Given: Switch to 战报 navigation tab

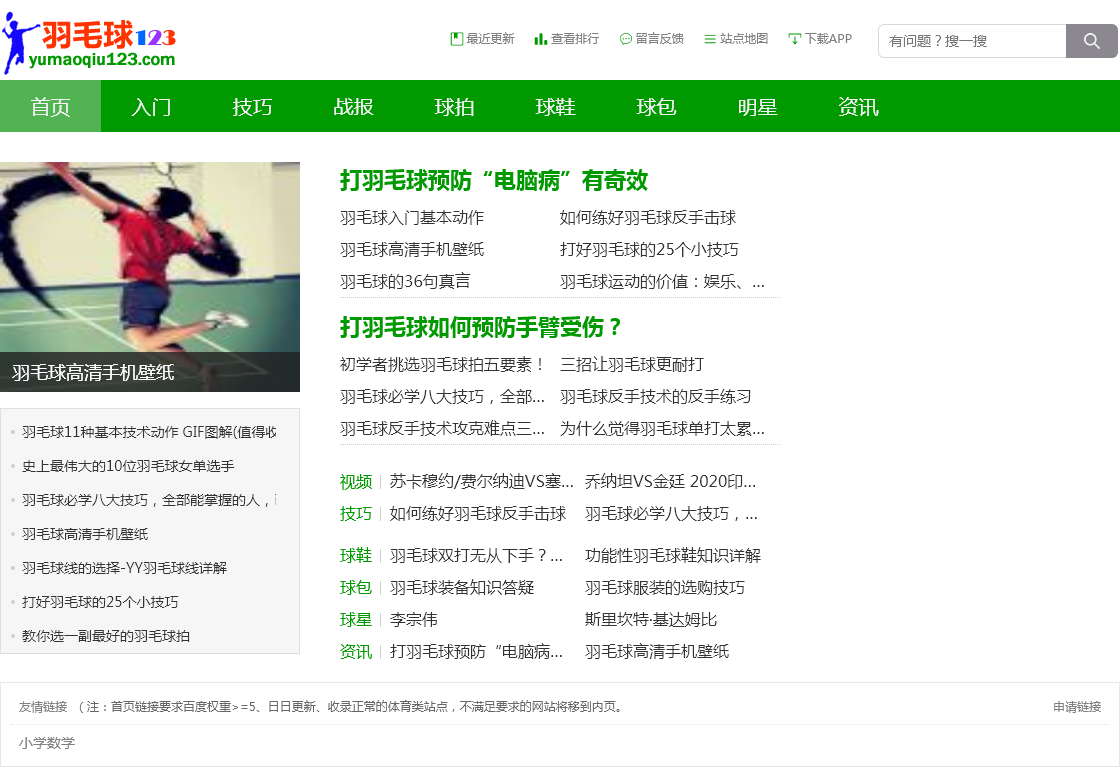Looking at the screenshot, I should pyautogui.click(x=354, y=106).
